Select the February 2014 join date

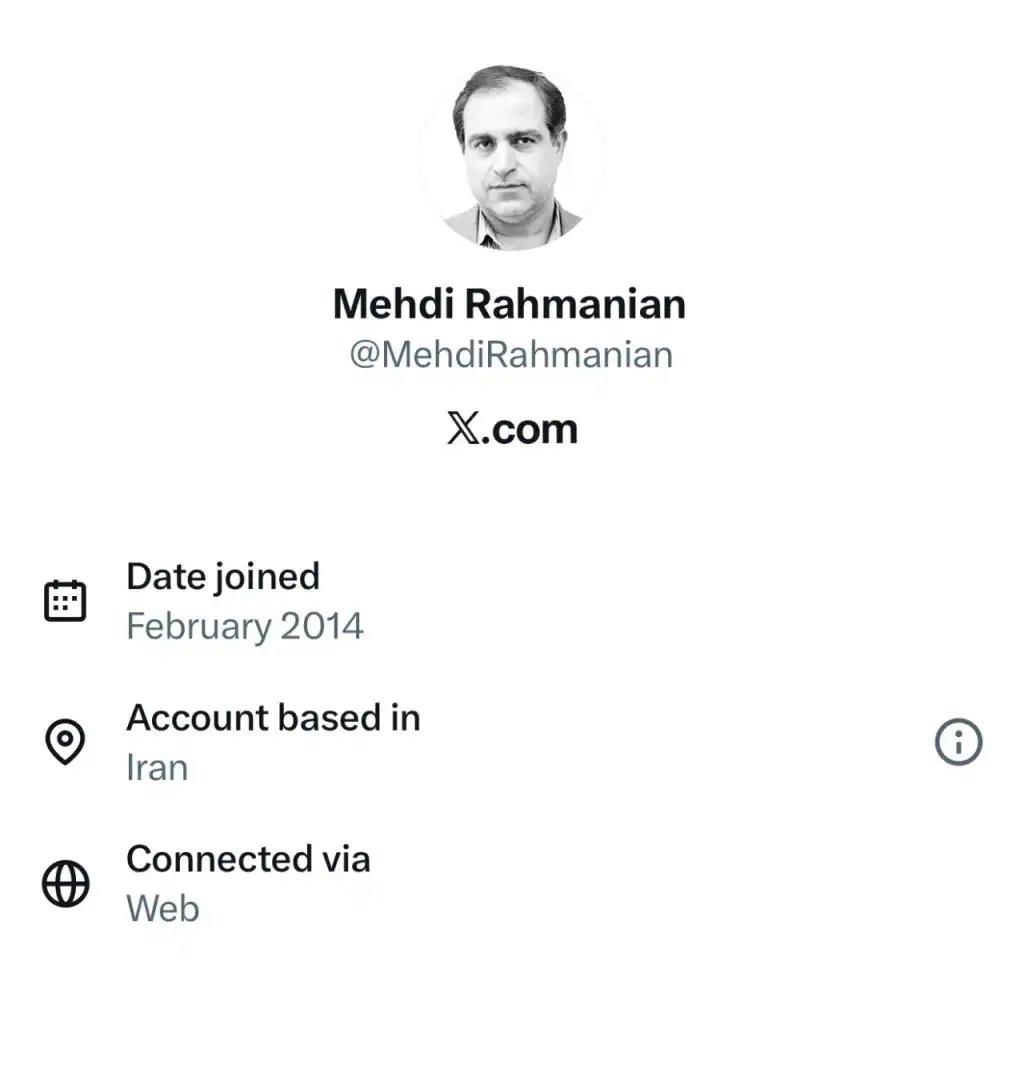point(245,625)
